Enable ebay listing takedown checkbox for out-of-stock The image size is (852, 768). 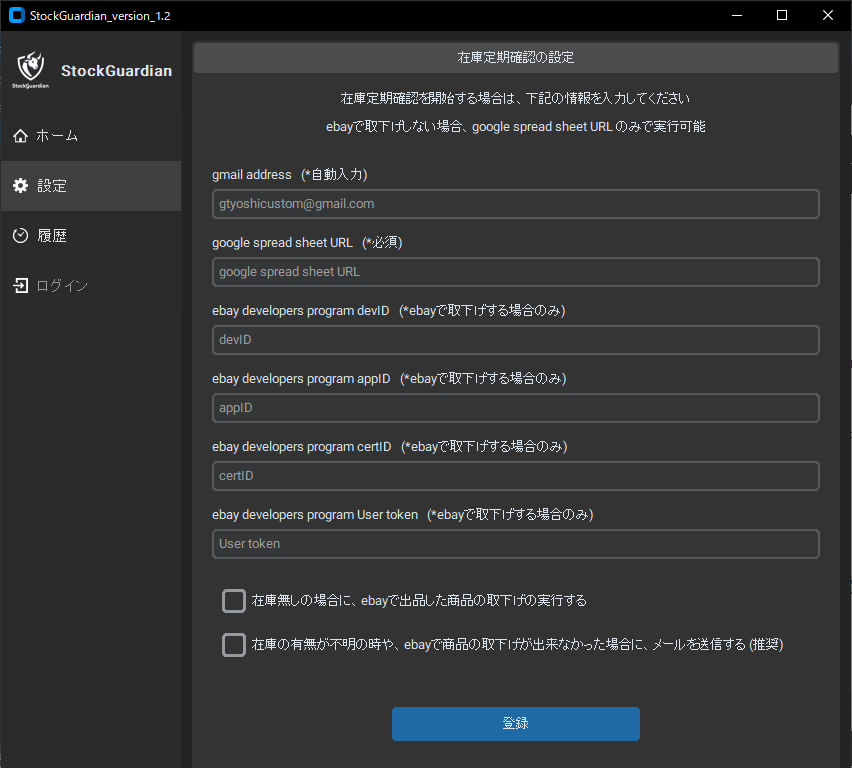tap(234, 601)
